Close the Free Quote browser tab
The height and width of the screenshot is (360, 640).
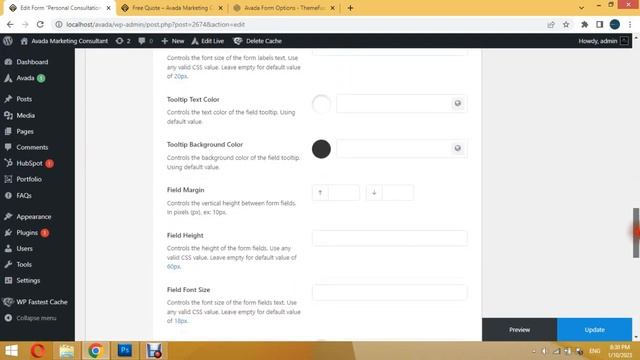[220, 8]
